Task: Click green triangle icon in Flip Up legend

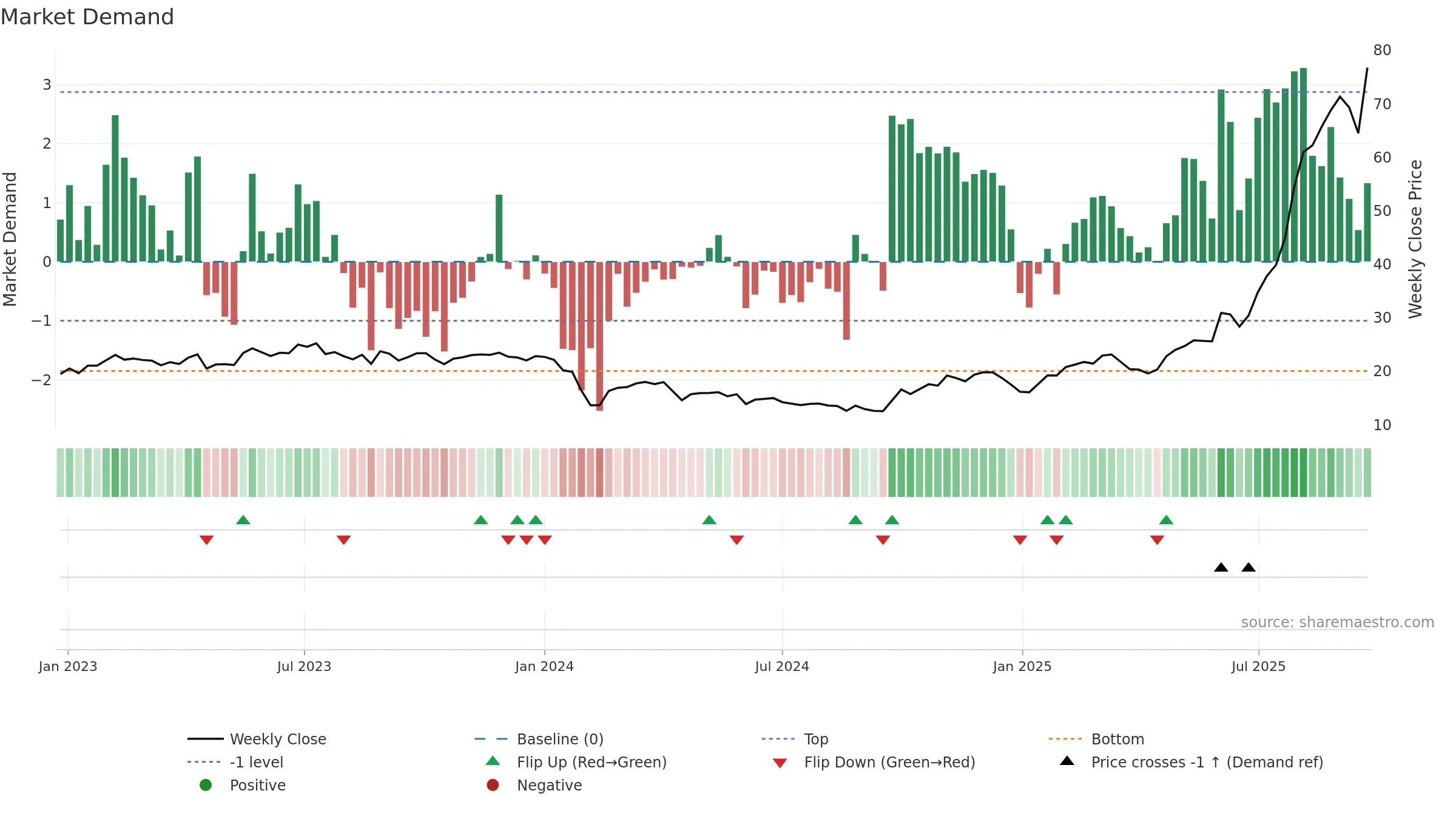Action: pos(493,761)
